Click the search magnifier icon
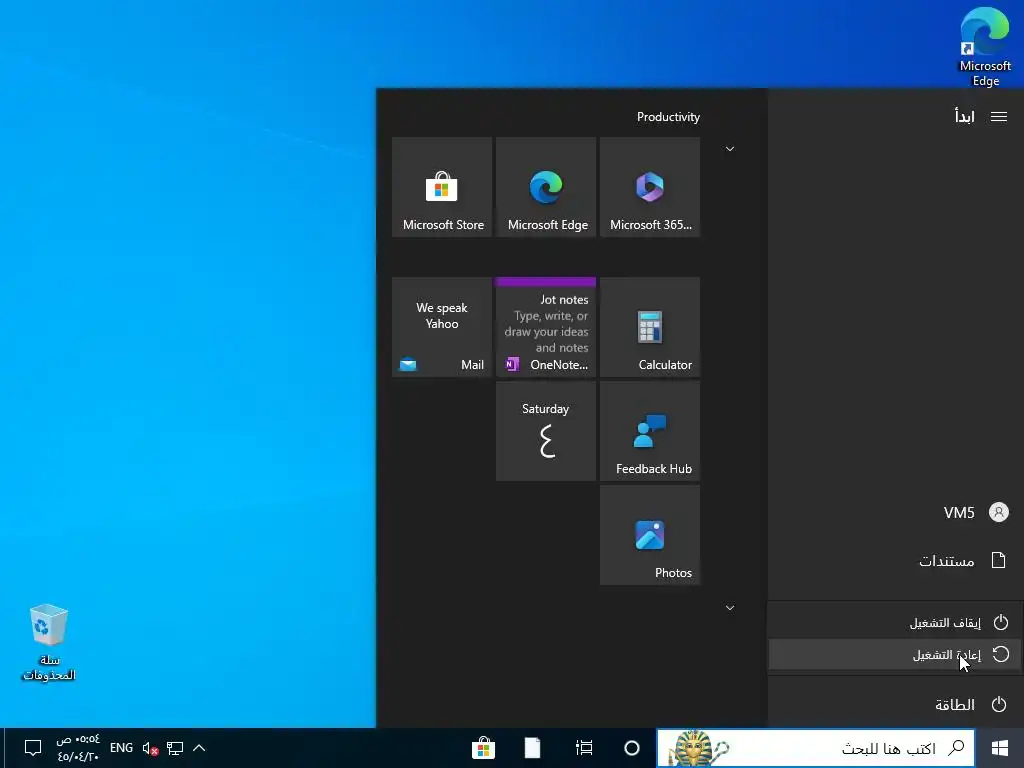The height and width of the screenshot is (768, 1024). (x=955, y=748)
